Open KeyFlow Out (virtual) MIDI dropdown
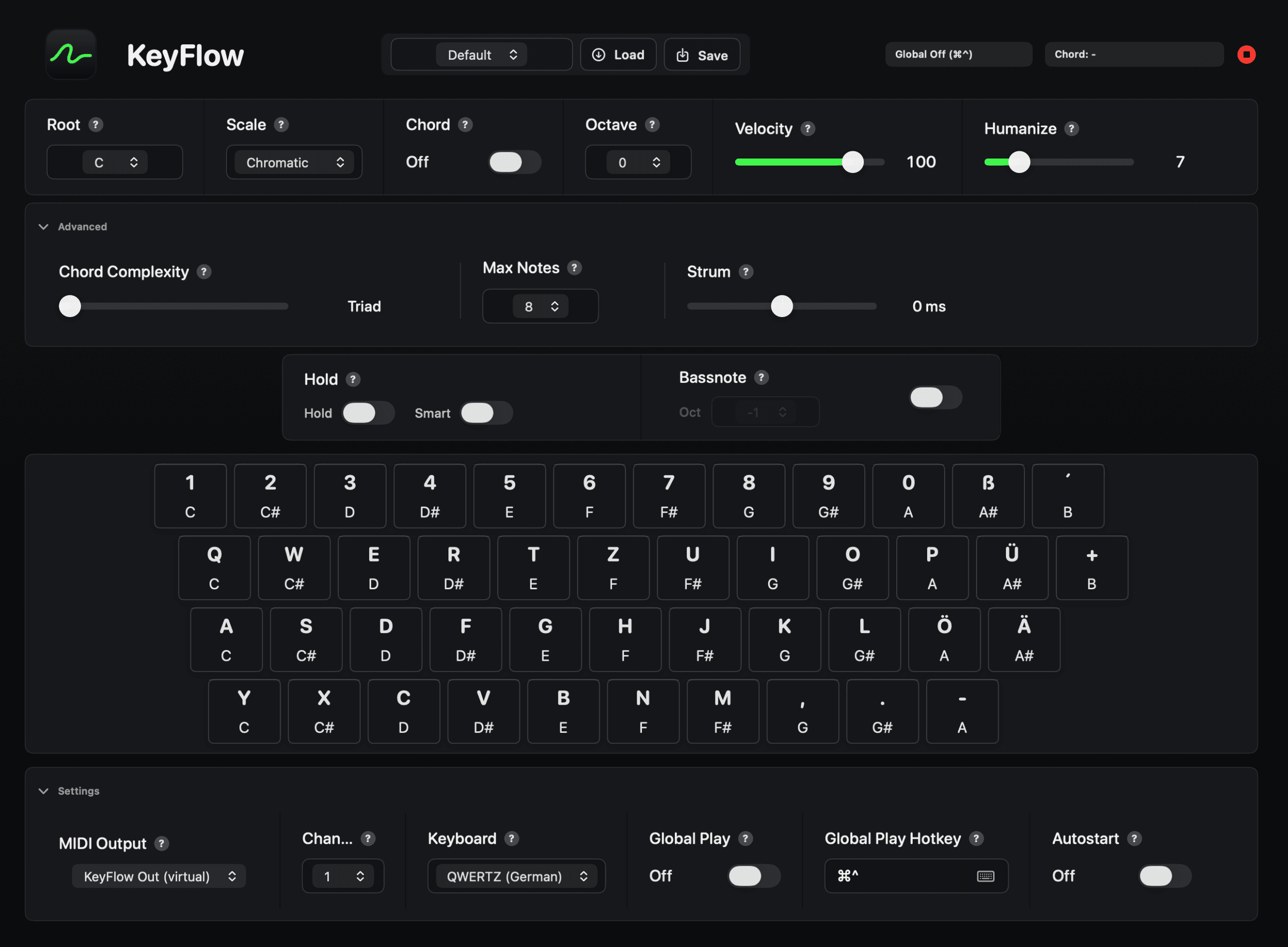Screen dimensions: 1288x947 [159, 876]
